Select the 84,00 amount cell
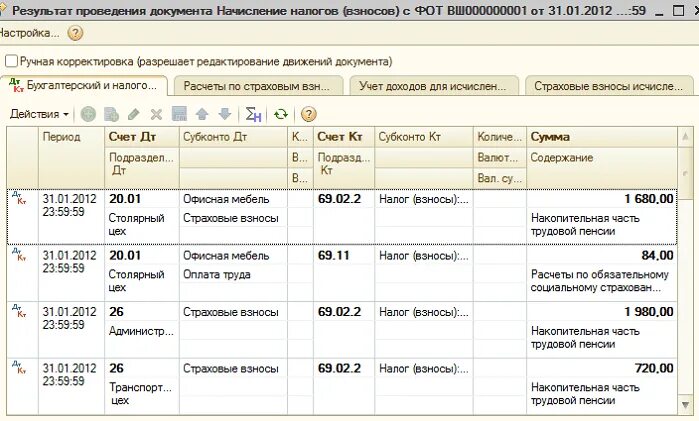Image resolution: width=699 pixels, height=421 pixels. coord(602,255)
